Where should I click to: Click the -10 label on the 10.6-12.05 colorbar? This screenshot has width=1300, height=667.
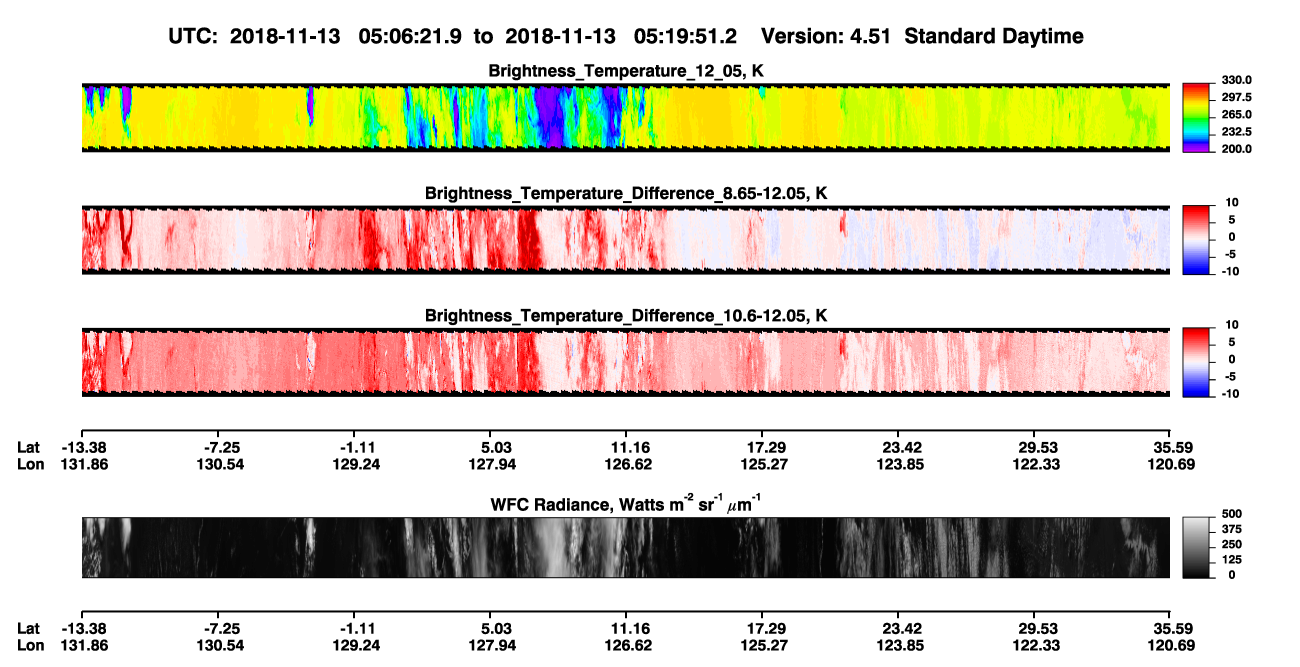click(1232, 394)
